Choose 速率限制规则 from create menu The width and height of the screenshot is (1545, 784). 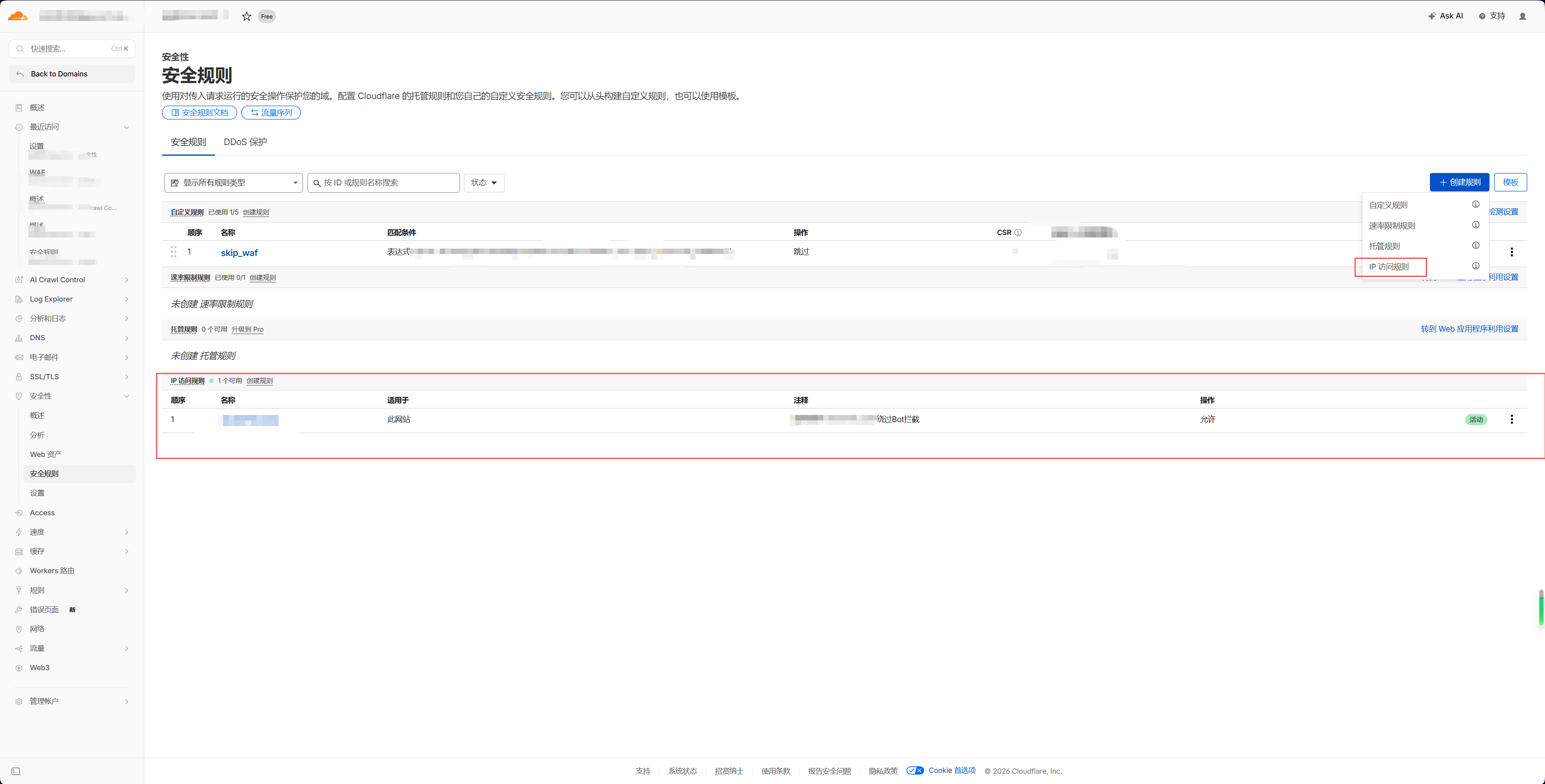point(1392,226)
